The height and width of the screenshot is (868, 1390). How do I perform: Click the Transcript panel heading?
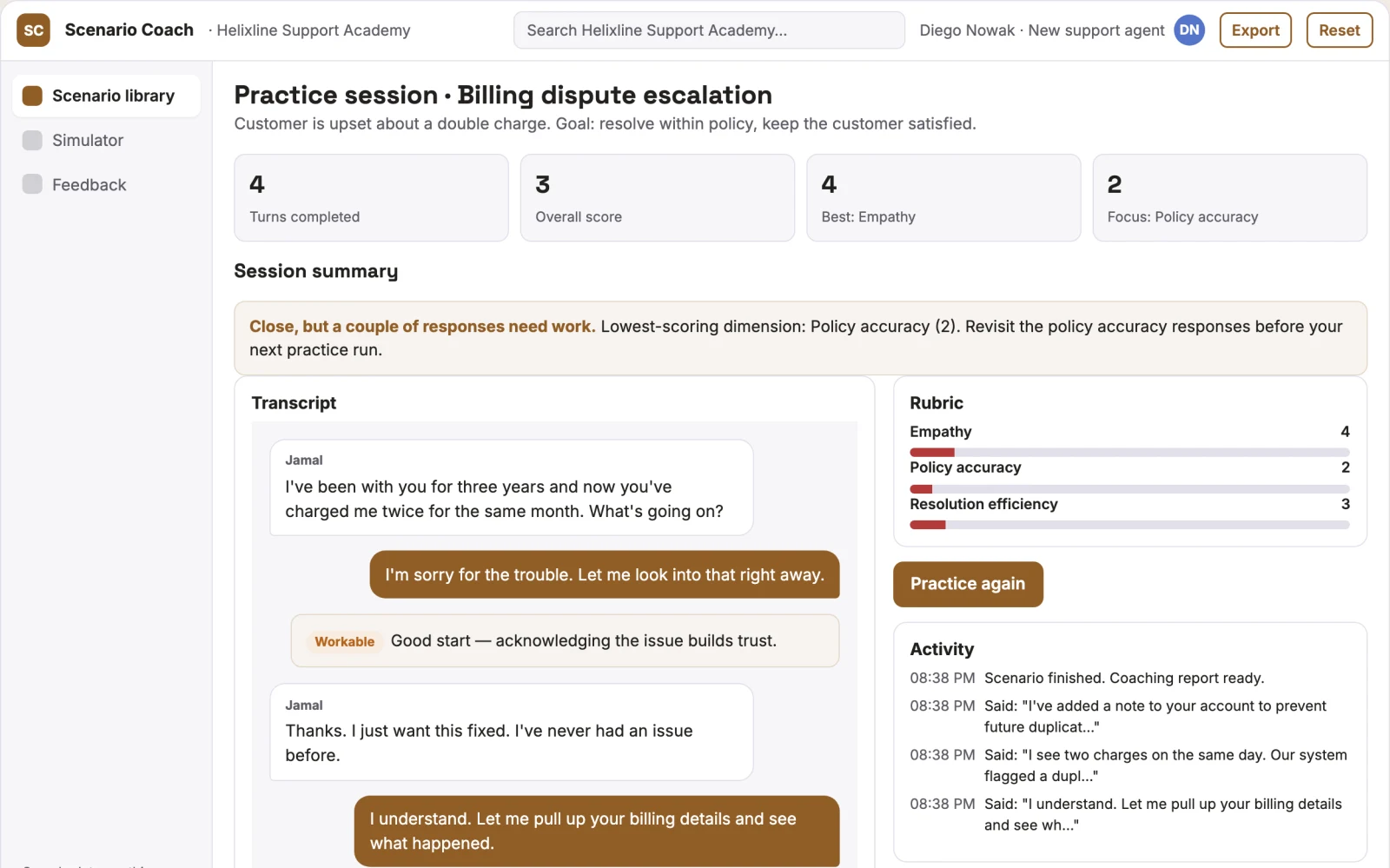(x=294, y=403)
